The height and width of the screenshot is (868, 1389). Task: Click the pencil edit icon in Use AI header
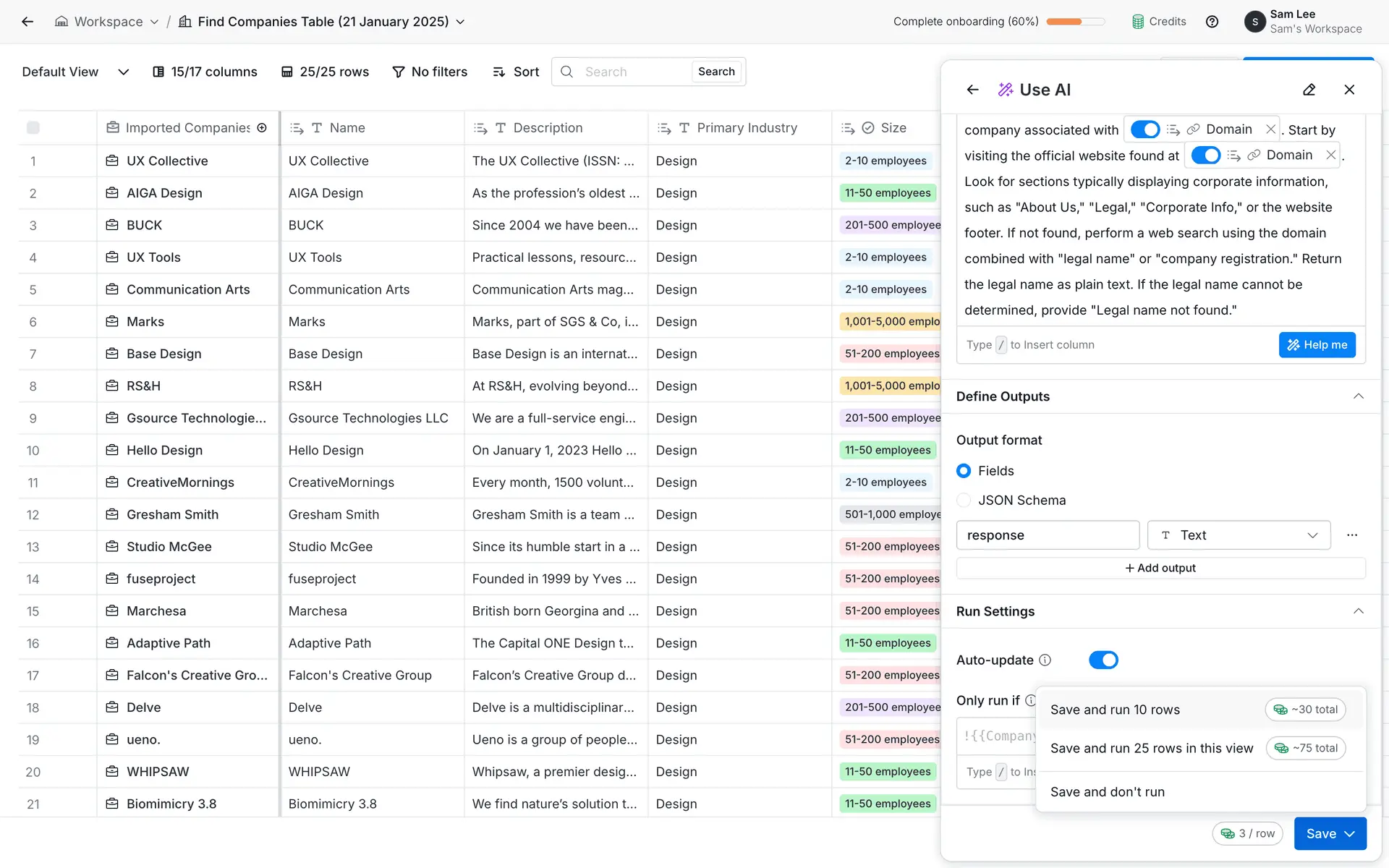[1309, 90]
